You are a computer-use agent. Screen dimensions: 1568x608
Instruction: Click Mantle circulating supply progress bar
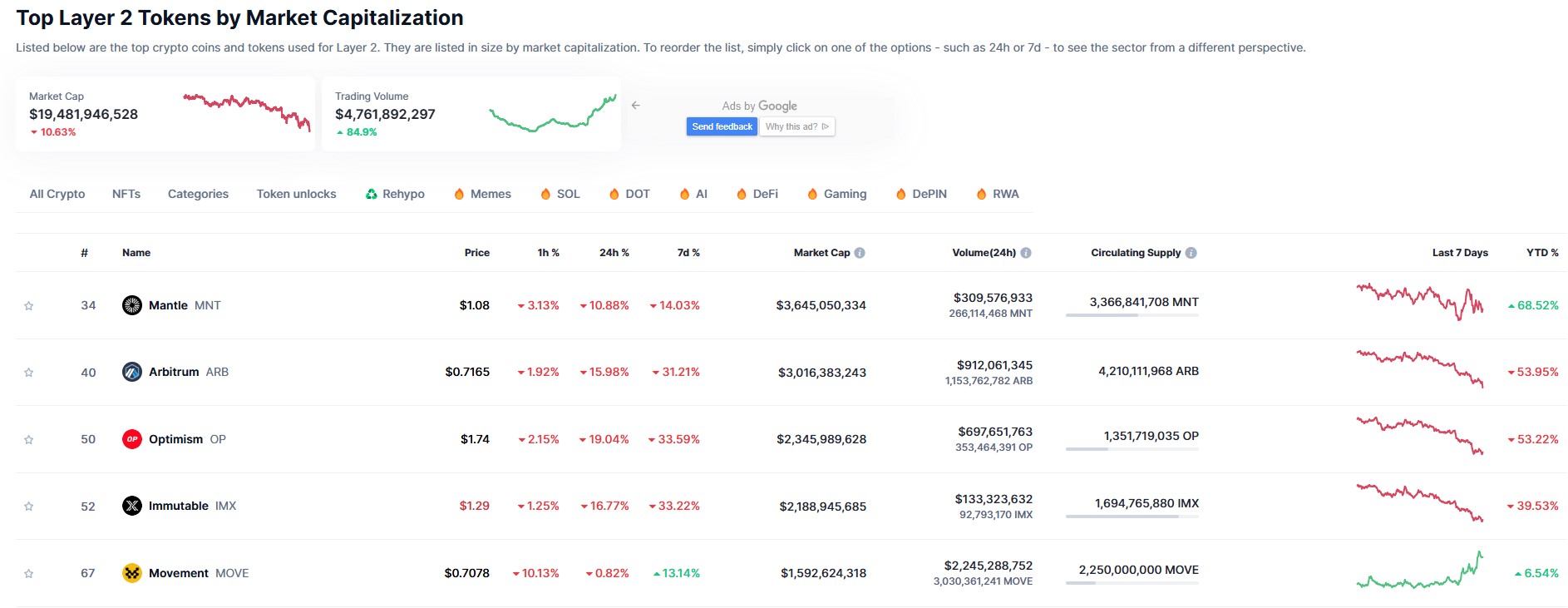(x=1132, y=315)
